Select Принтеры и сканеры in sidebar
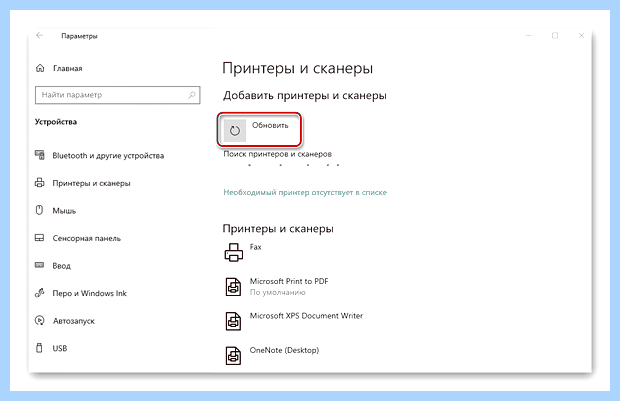This screenshot has height=401, width=620. [x=91, y=183]
